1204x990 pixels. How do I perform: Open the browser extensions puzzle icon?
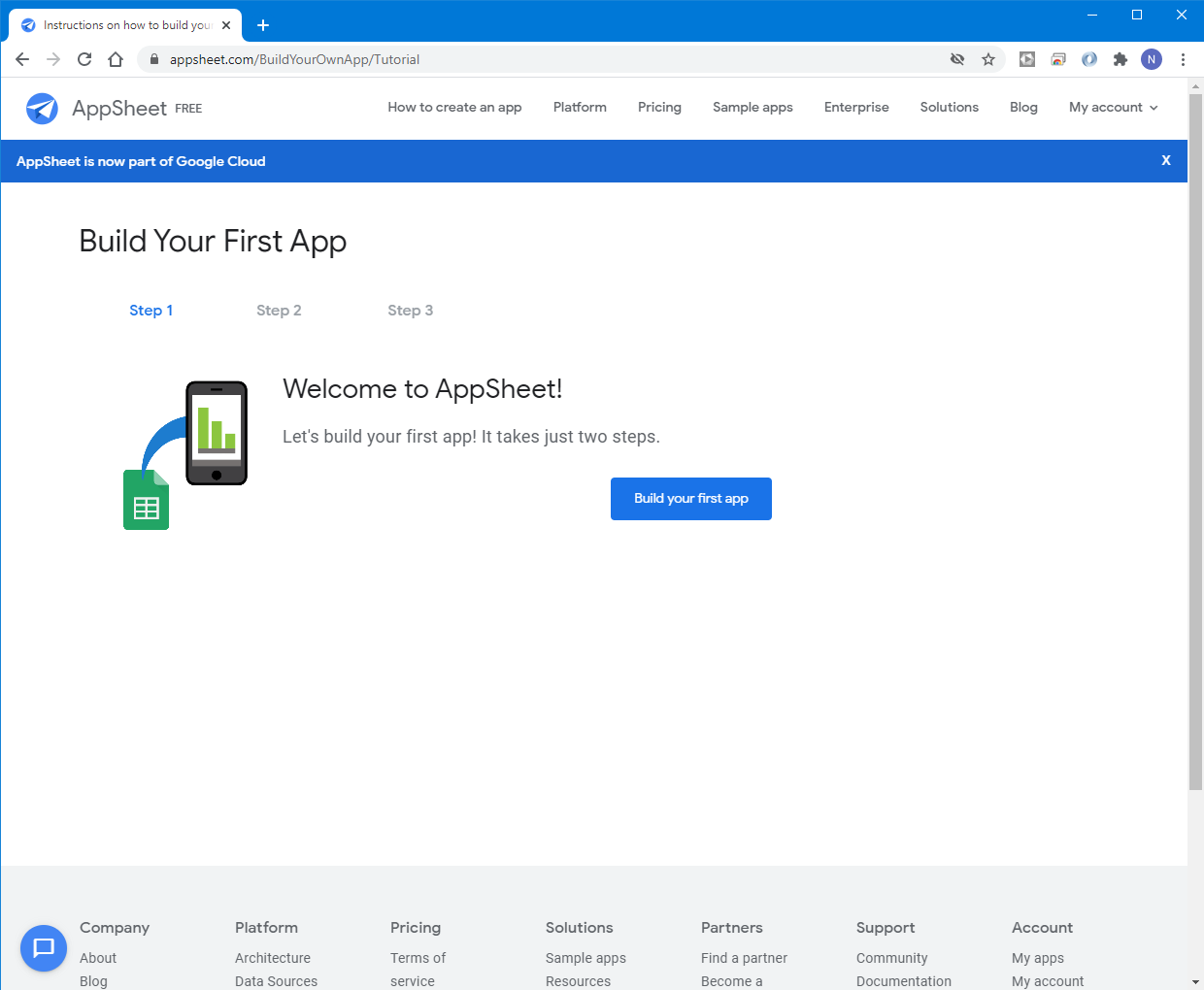click(x=1120, y=59)
